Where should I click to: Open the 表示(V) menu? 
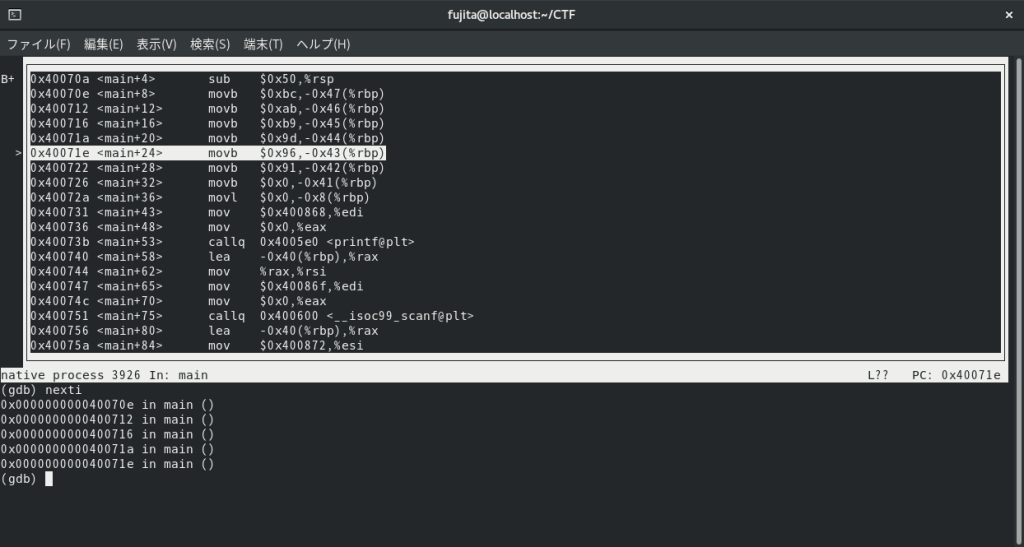(x=156, y=44)
